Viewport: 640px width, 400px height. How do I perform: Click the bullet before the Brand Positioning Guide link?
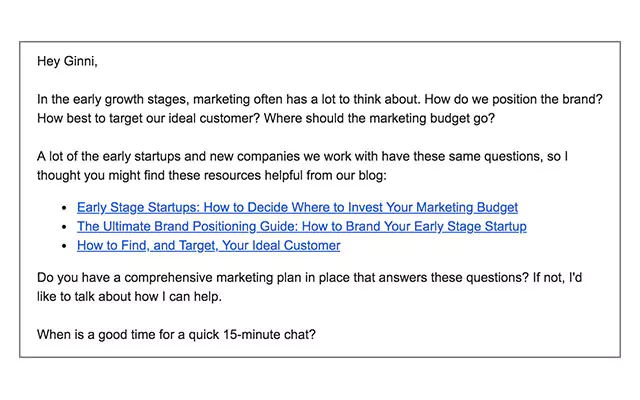point(65,227)
